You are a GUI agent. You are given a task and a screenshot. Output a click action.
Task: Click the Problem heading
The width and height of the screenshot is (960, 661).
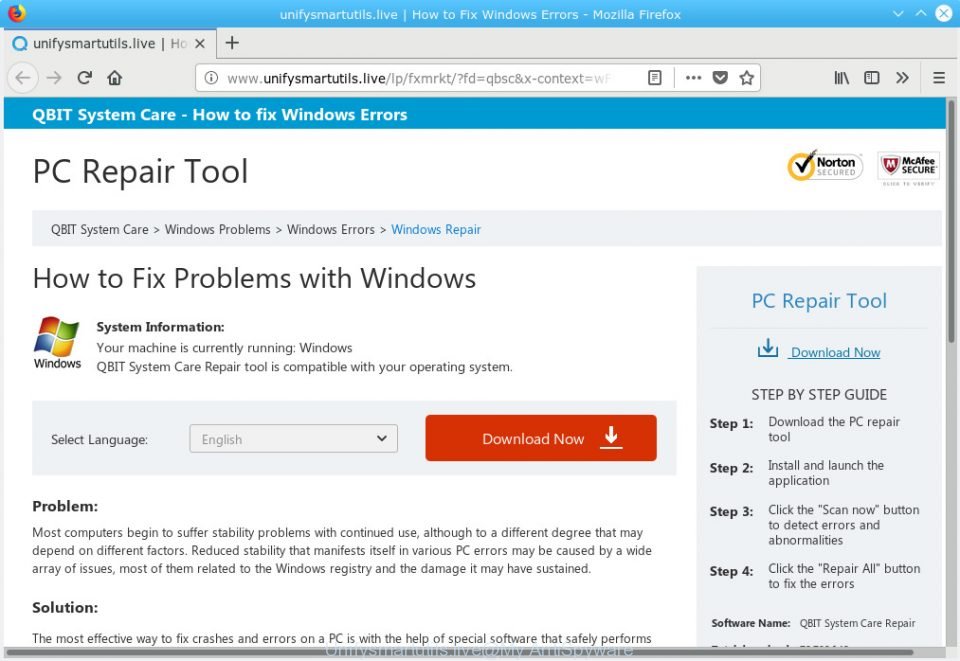point(65,506)
